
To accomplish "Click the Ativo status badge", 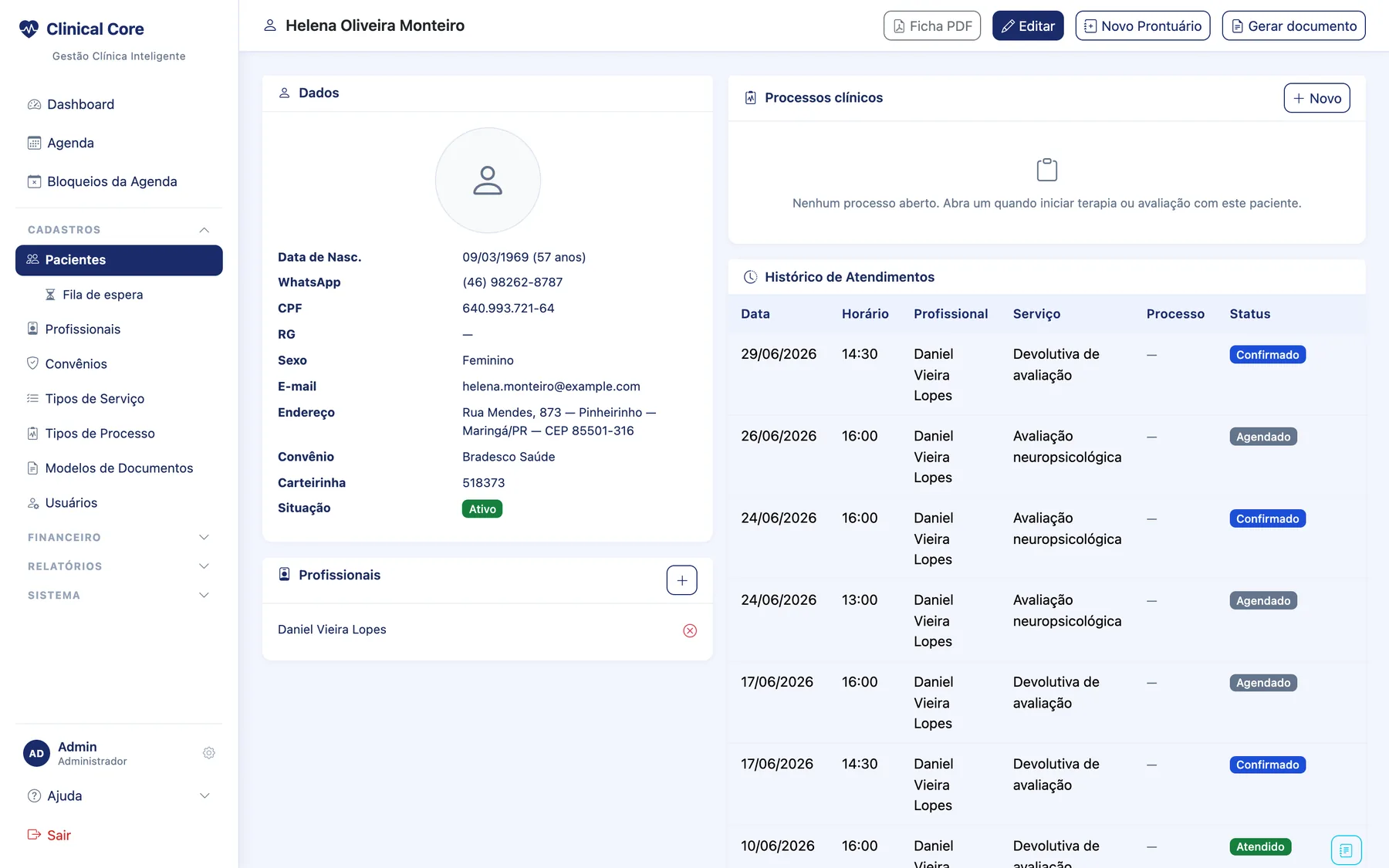I will pyautogui.click(x=482, y=508).
